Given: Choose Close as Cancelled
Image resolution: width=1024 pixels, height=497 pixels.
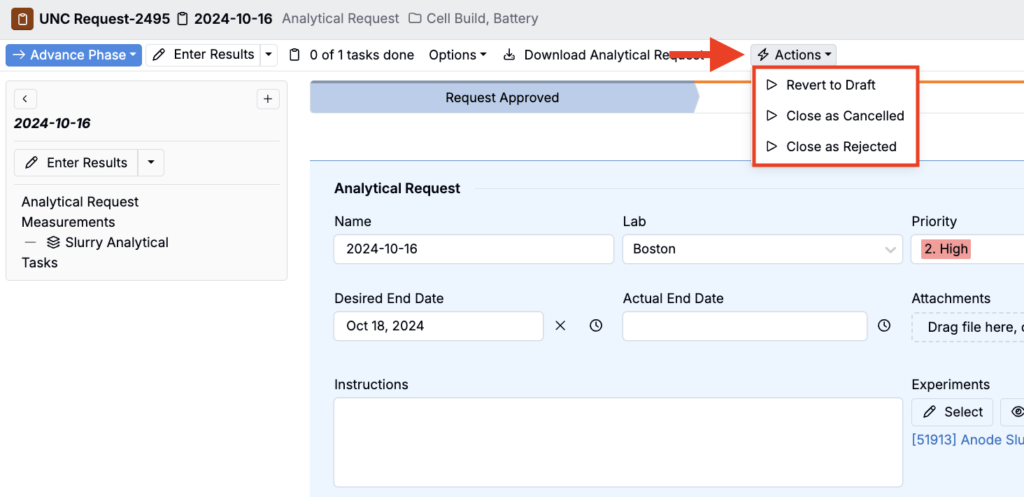Looking at the screenshot, I should click(x=844, y=116).
